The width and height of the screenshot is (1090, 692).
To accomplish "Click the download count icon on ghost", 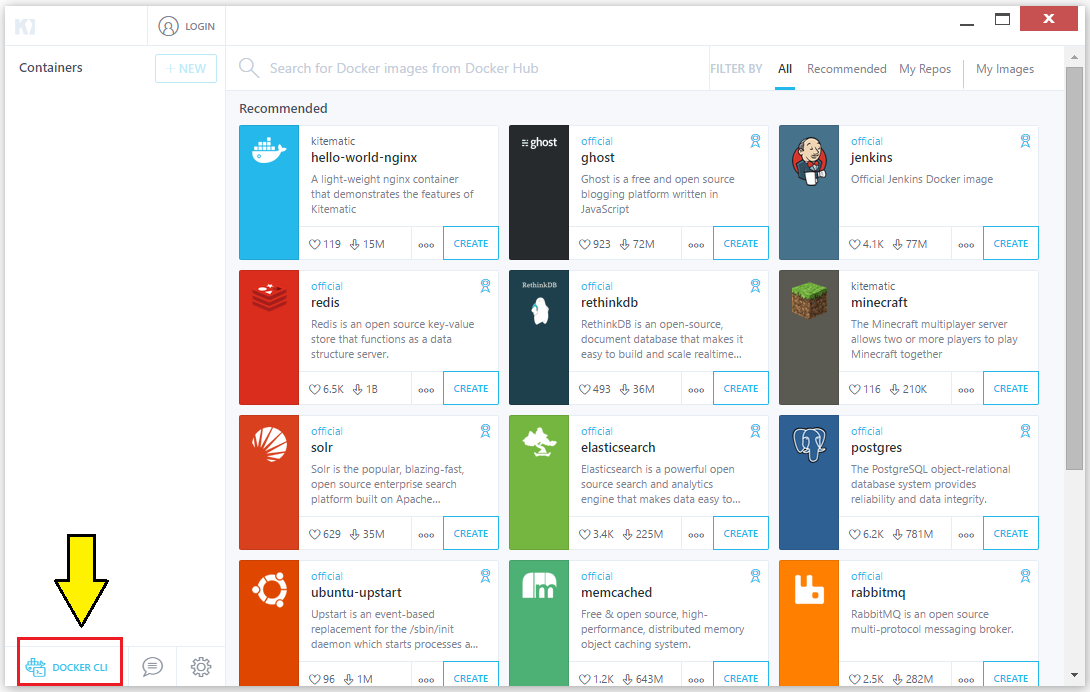I will click(624, 244).
